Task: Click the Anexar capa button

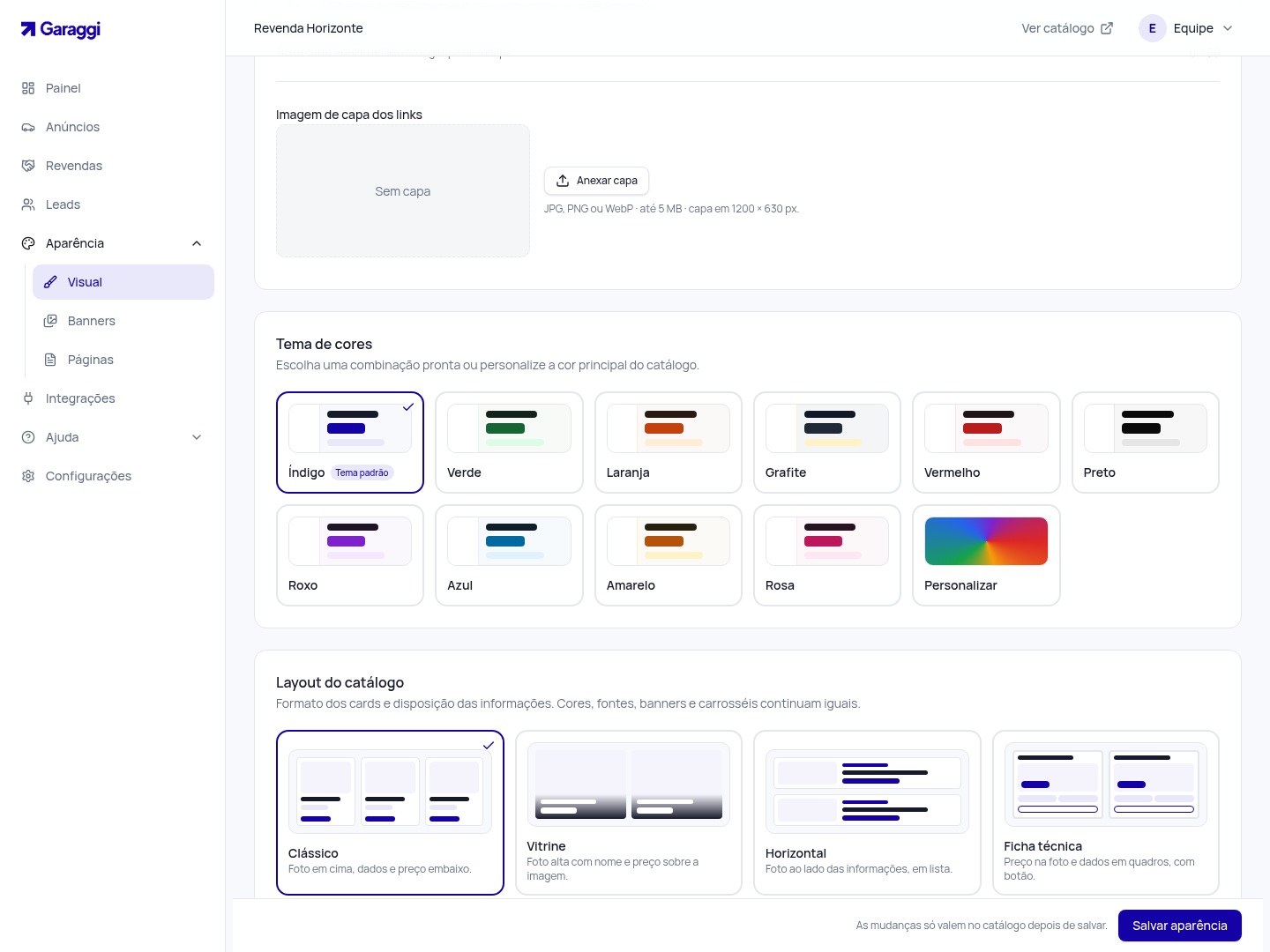Action: (597, 181)
